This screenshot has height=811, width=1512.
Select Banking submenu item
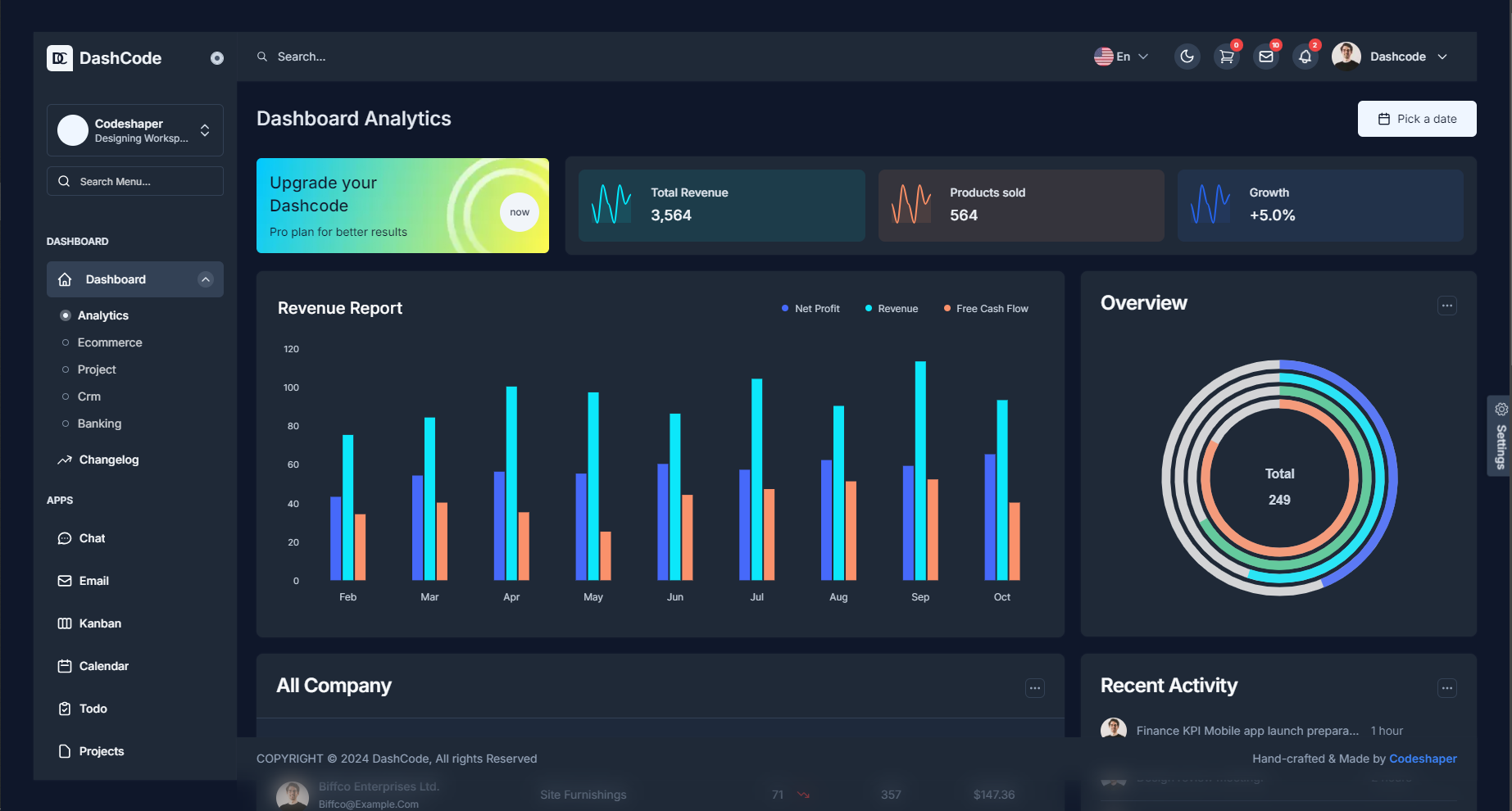pos(99,424)
